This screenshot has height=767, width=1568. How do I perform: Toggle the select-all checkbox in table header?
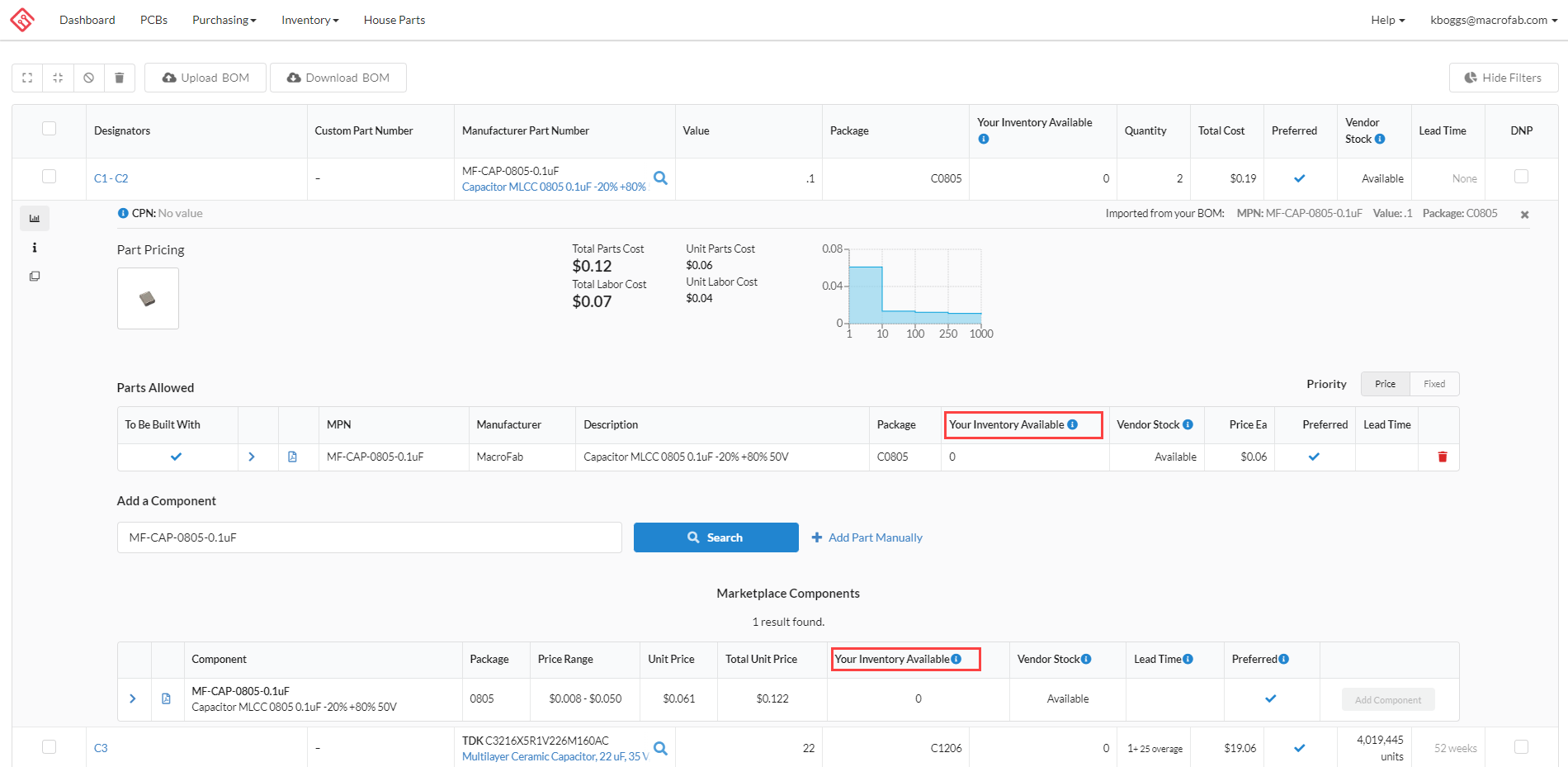click(50, 129)
